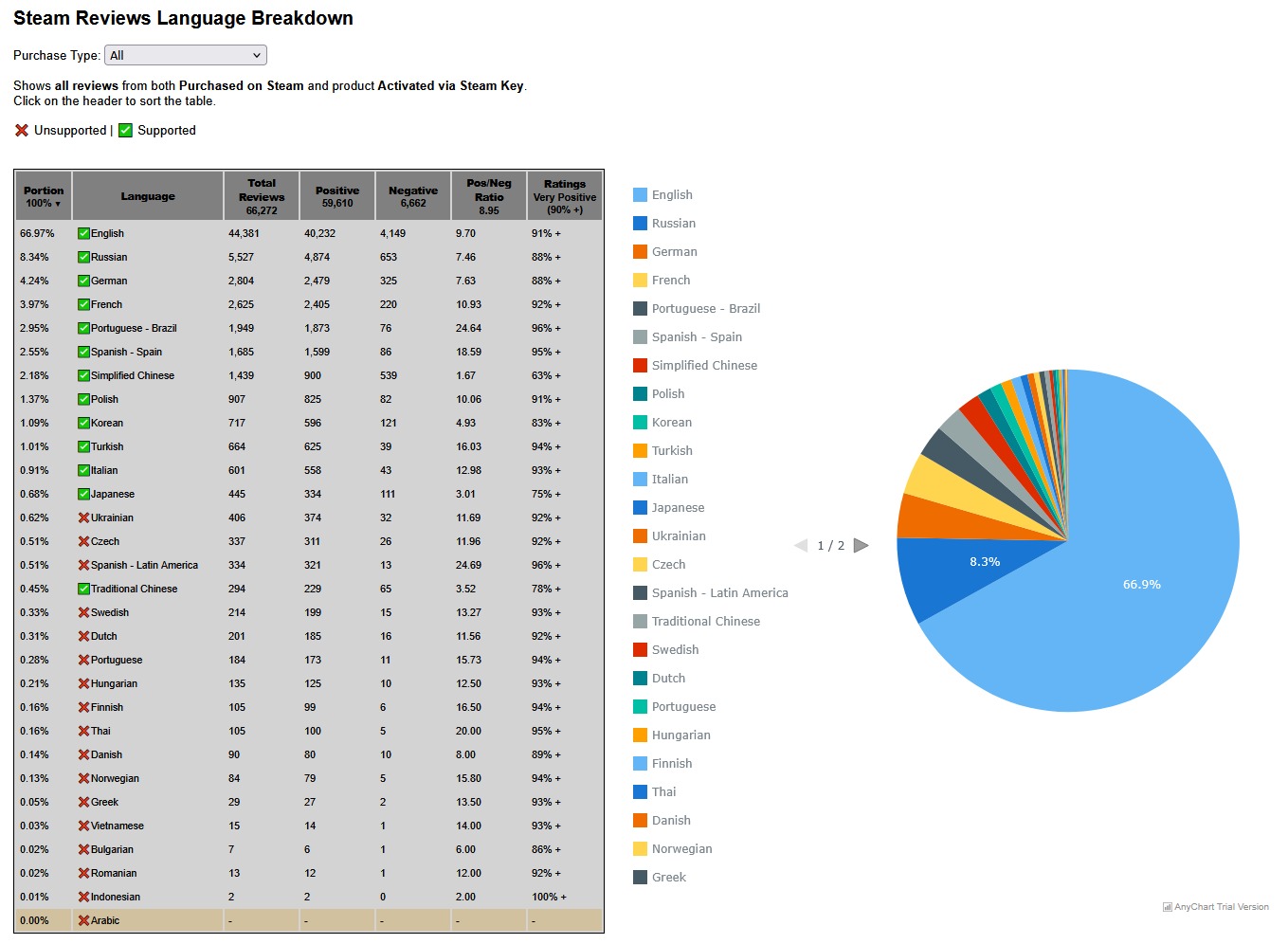Click the unsupported X icon beside Czech

pos(83,541)
